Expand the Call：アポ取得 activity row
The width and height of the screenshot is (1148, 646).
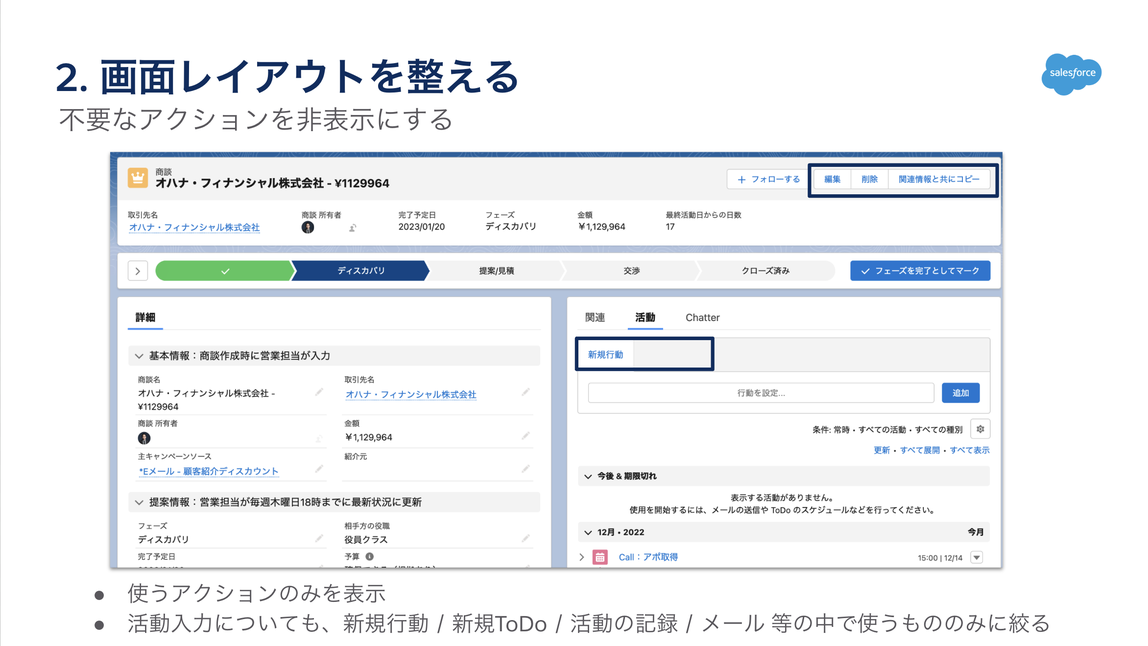click(582, 557)
